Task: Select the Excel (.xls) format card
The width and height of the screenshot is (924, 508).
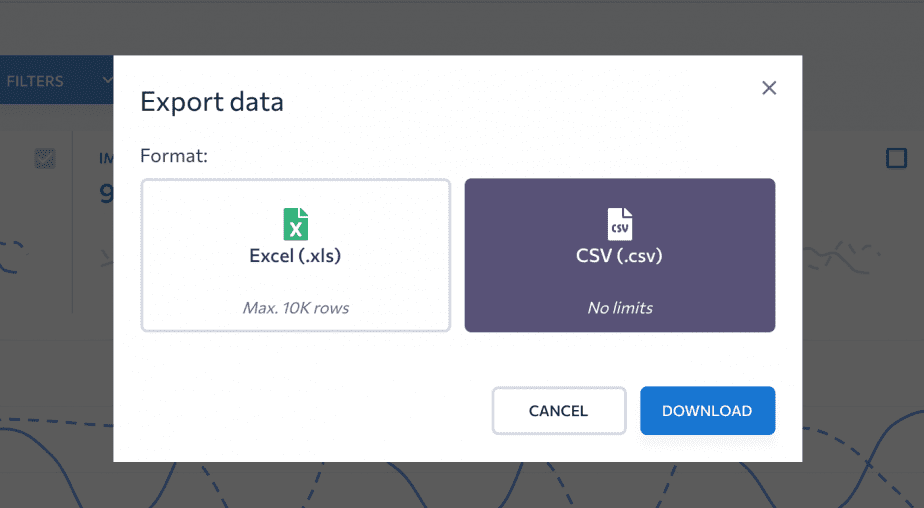Action: click(296, 255)
